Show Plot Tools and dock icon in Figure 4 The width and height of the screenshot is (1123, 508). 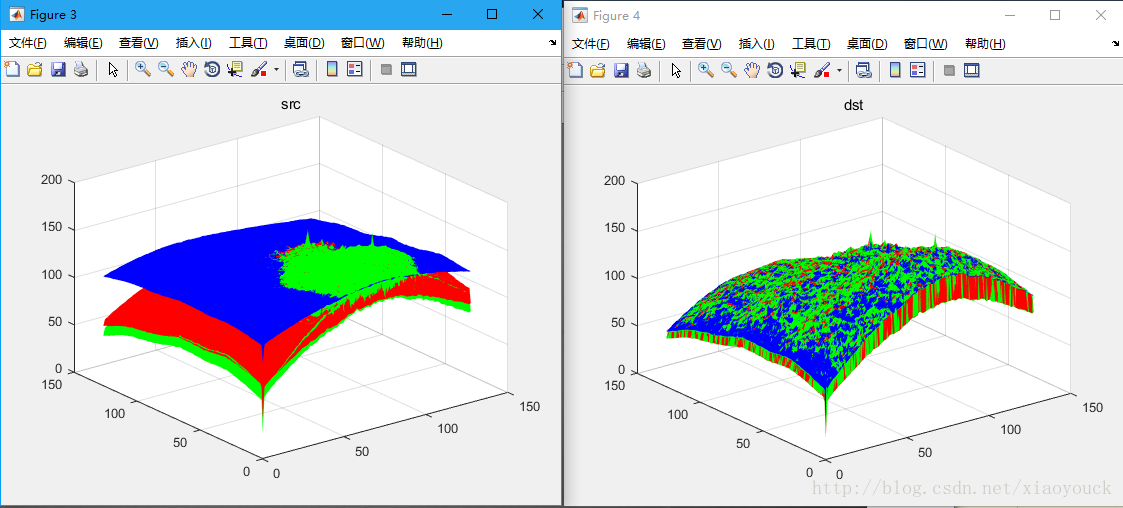coord(972,70)
